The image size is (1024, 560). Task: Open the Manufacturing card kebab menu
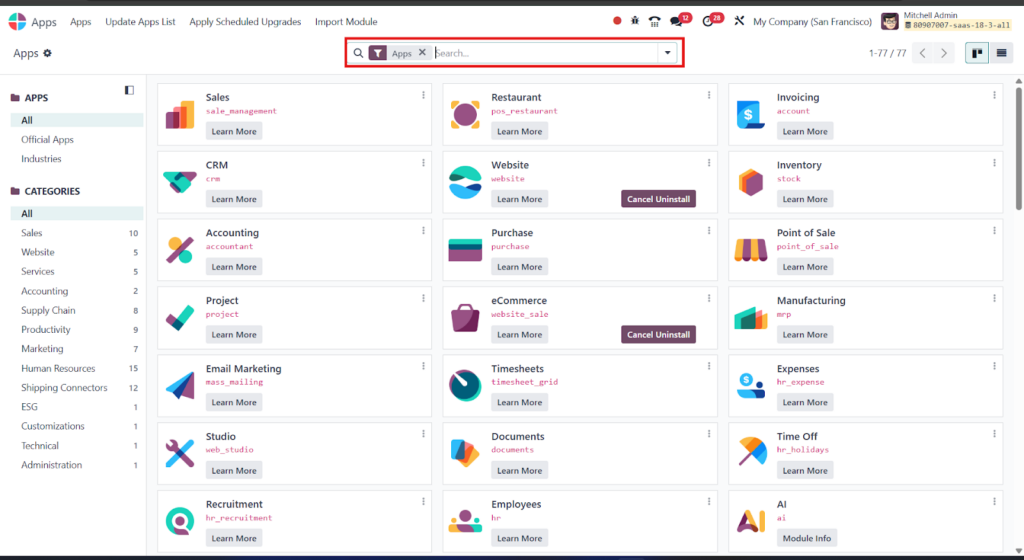[x=994, y=299]
